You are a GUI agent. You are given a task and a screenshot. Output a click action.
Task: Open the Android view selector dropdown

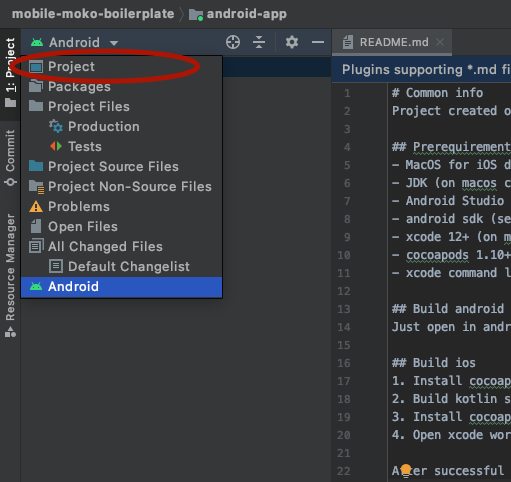point(74,43)
